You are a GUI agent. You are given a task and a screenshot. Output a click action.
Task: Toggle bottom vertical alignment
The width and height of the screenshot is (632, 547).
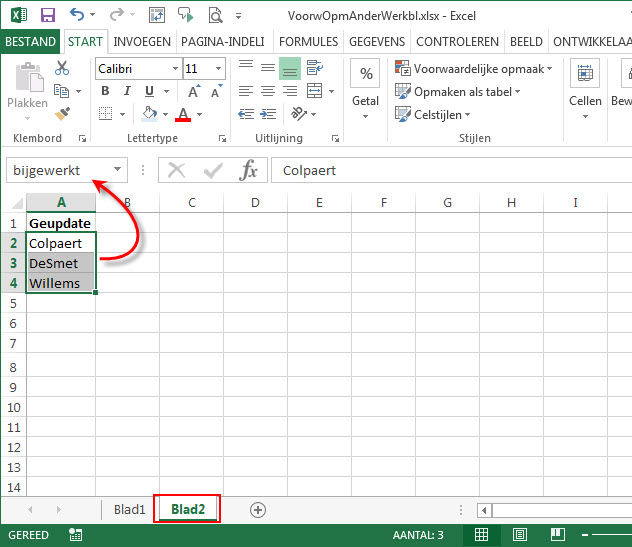tap(290, 68)
